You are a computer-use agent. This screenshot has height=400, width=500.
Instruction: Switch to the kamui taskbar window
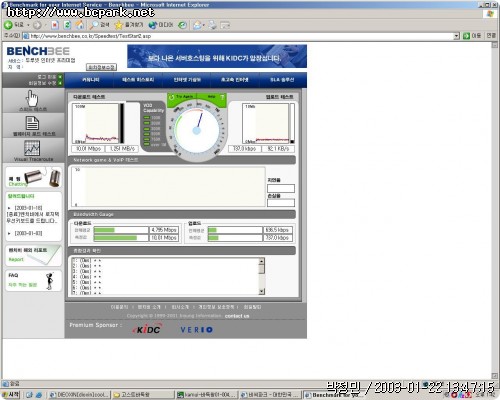coord(206,395)
